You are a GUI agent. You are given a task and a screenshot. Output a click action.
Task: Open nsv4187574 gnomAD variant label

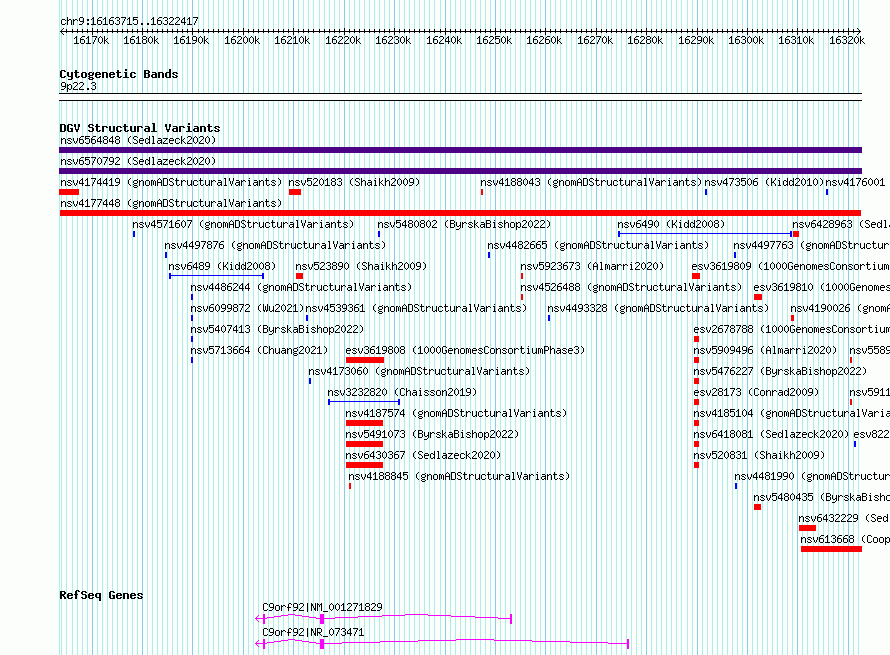[x=456, y=413]
